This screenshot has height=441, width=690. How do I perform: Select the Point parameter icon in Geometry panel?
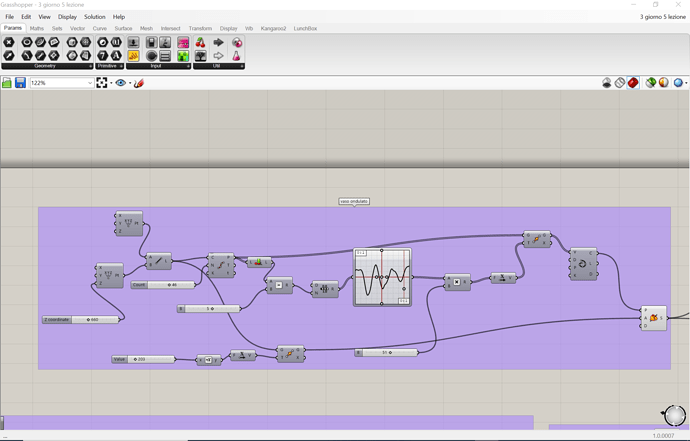point(9,42)
